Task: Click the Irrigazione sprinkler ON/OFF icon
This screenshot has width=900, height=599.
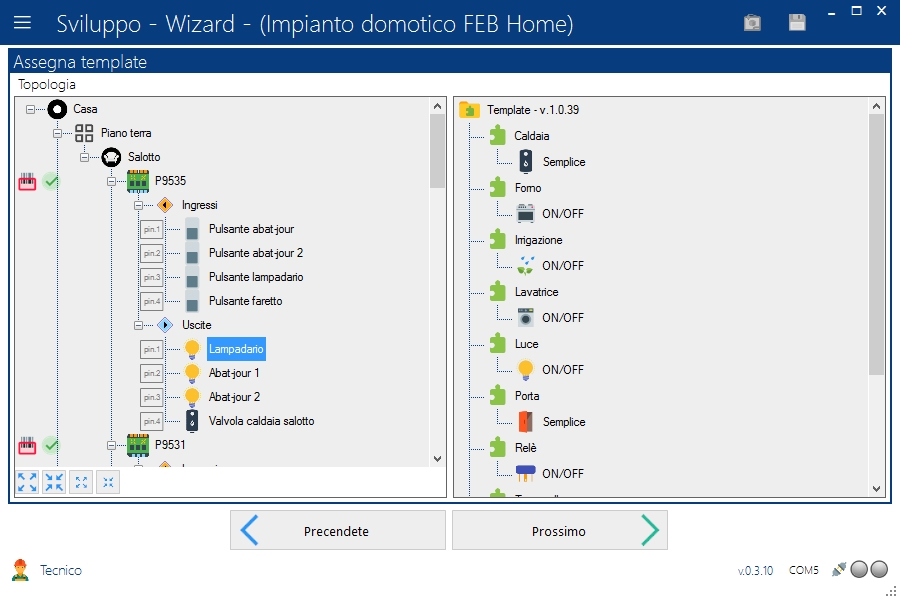Action: tap(525, 266)
